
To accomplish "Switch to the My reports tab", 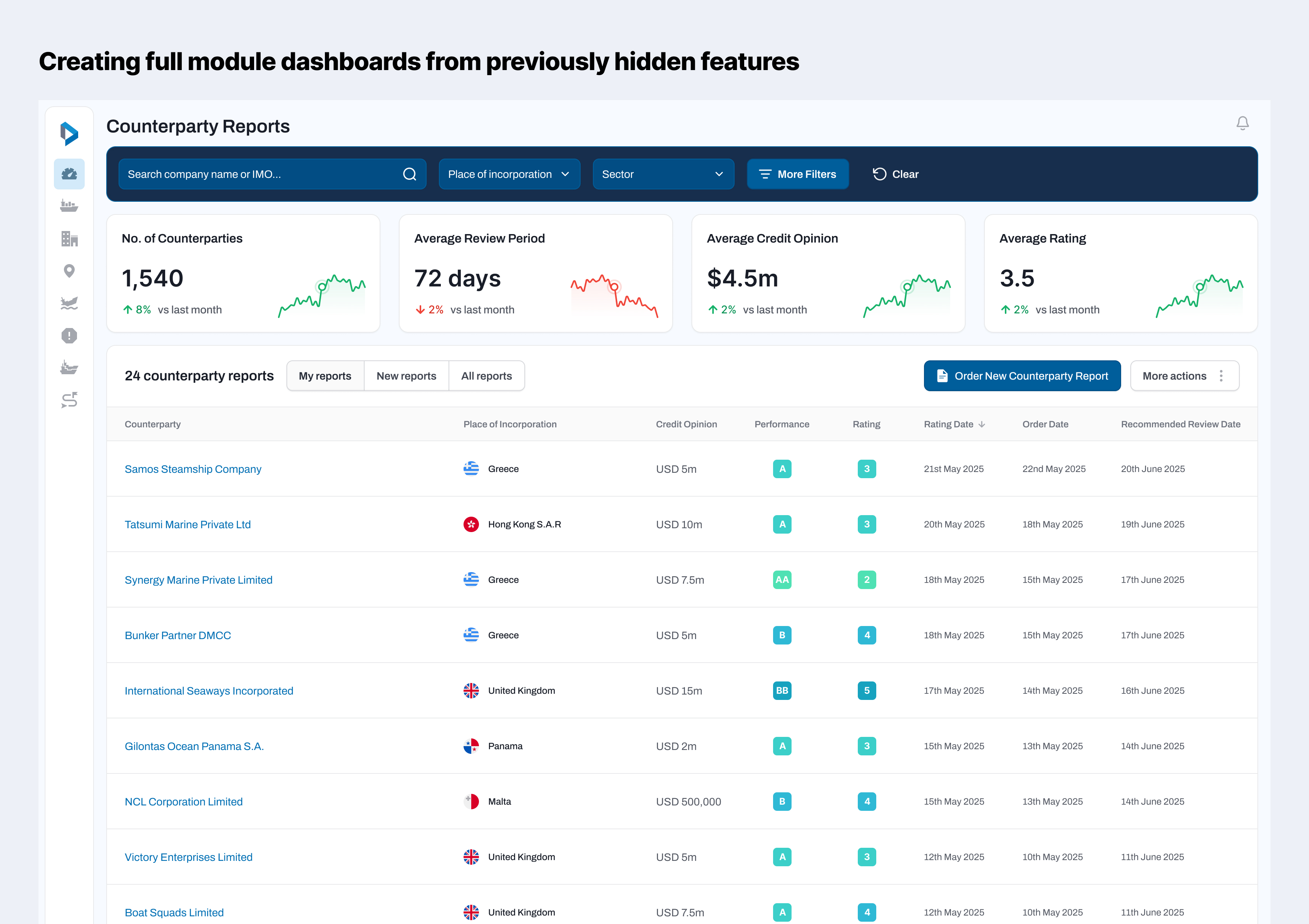I will [325, 376].
